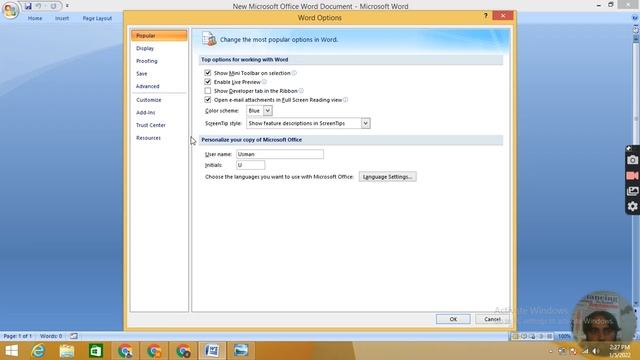The width and height of the screenshot is (640, 360).
Task: Open the Windows Start button
Action: pyautogui.click(x=11, y=351)
